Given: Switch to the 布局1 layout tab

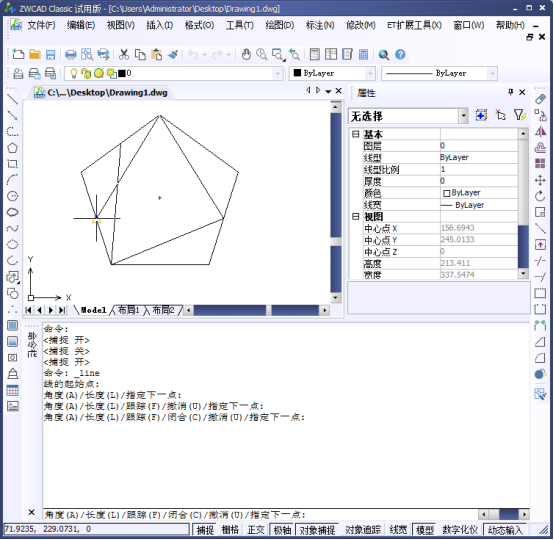Looking at the screenshot, I should click(x=128, y=310).
